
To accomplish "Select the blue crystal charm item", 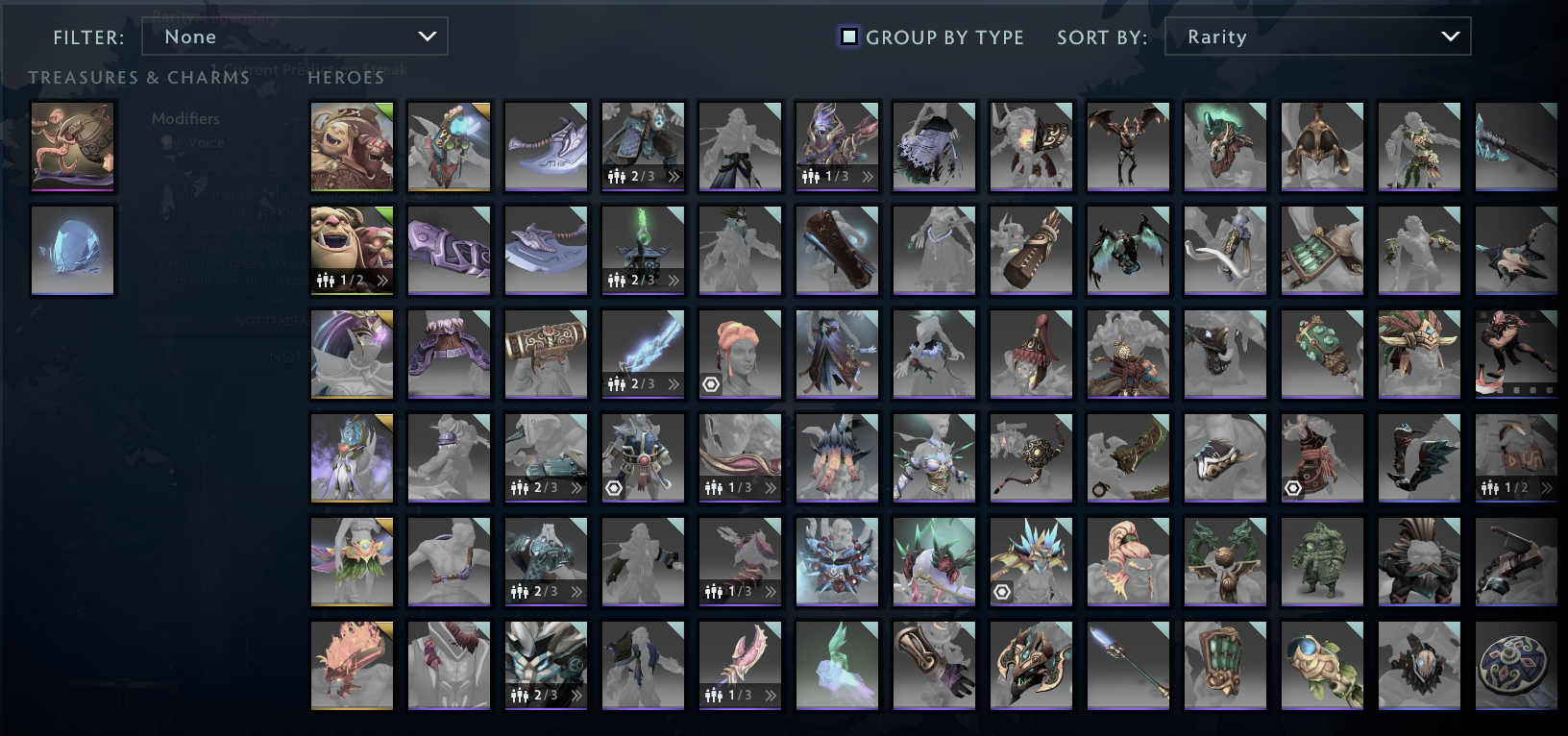I will tap(73, 250).
